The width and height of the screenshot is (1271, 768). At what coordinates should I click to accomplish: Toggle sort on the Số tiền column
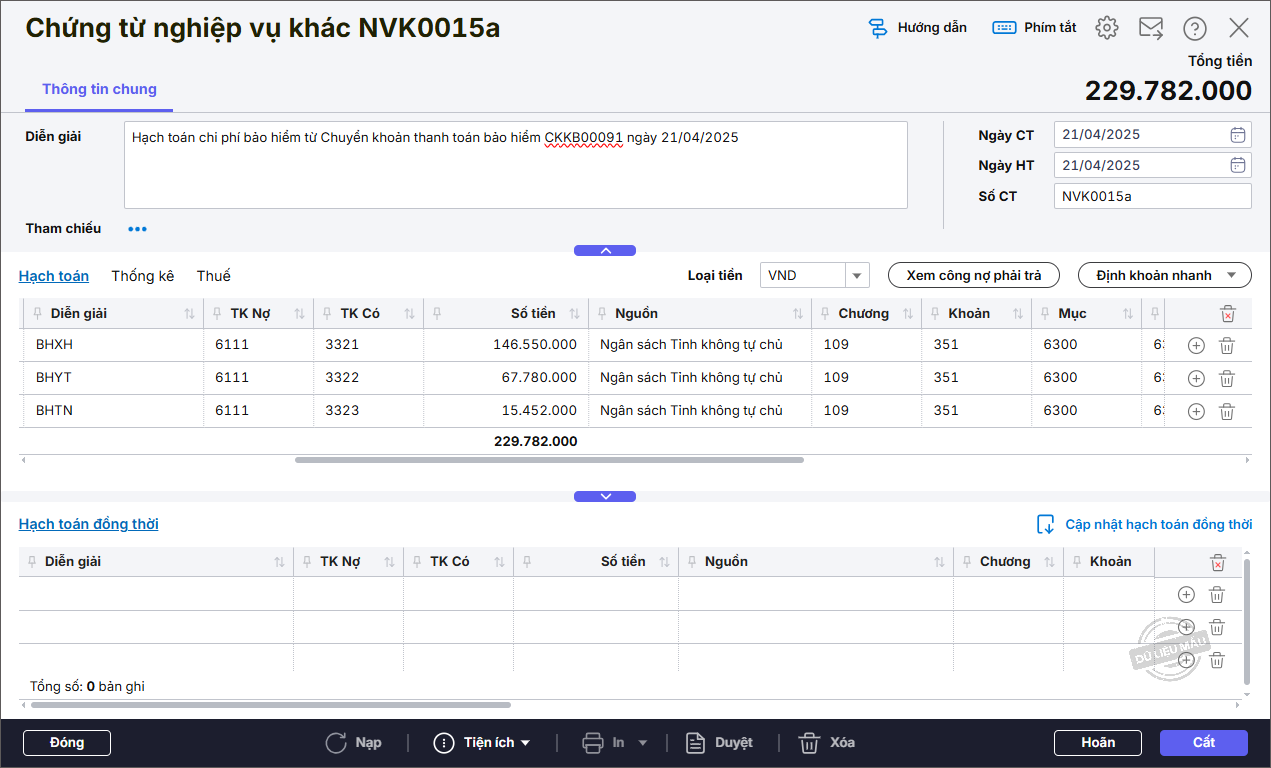574,314
